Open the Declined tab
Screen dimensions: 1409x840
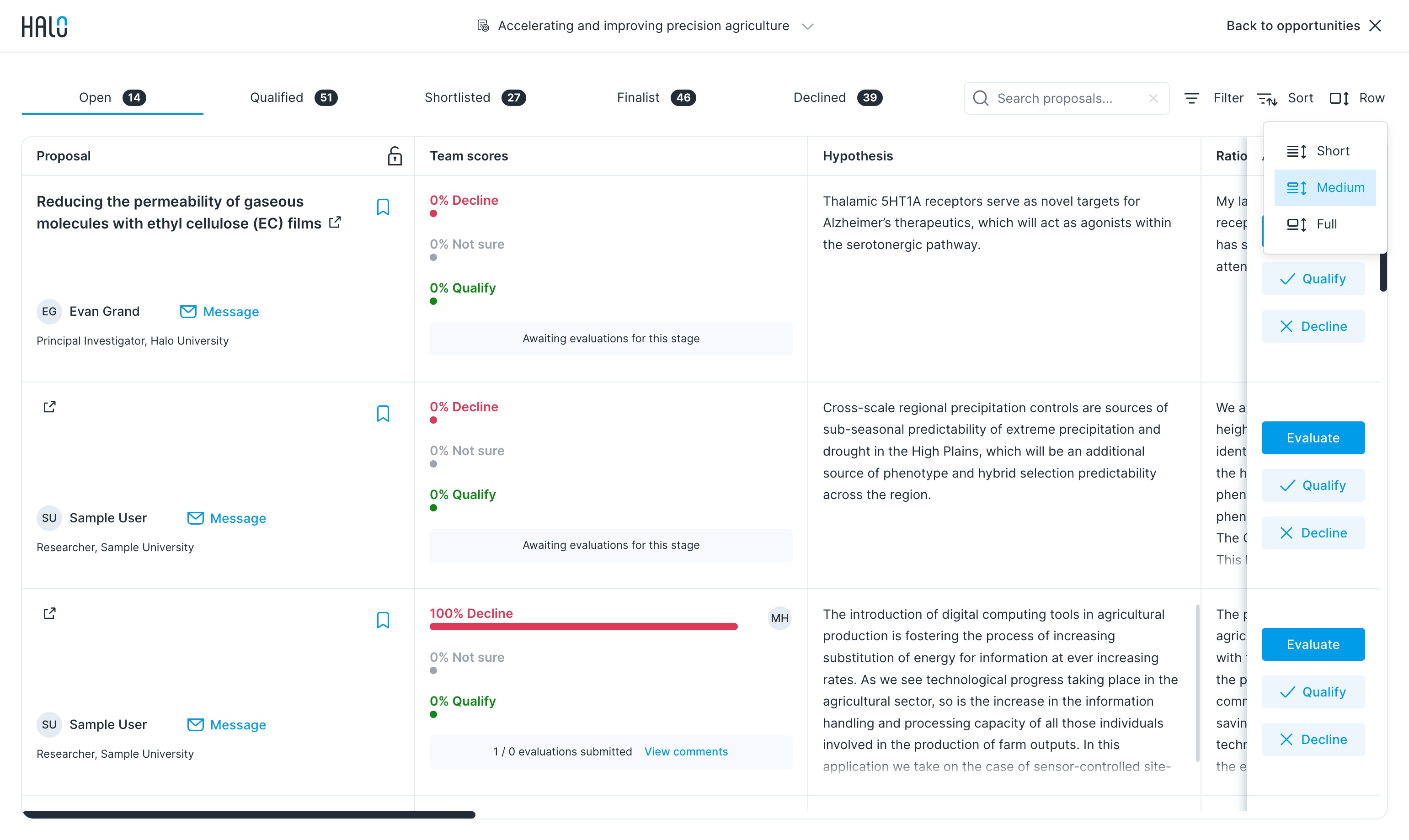pyautogui.click(x=837, y=98)
